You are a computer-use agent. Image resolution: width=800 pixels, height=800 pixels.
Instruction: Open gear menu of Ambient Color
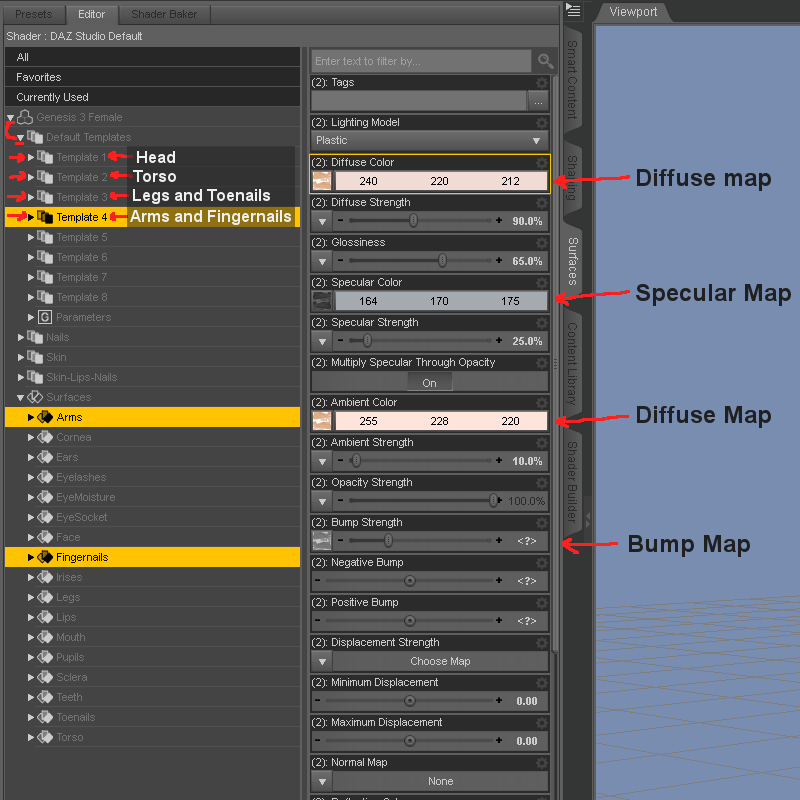(541, 403)
